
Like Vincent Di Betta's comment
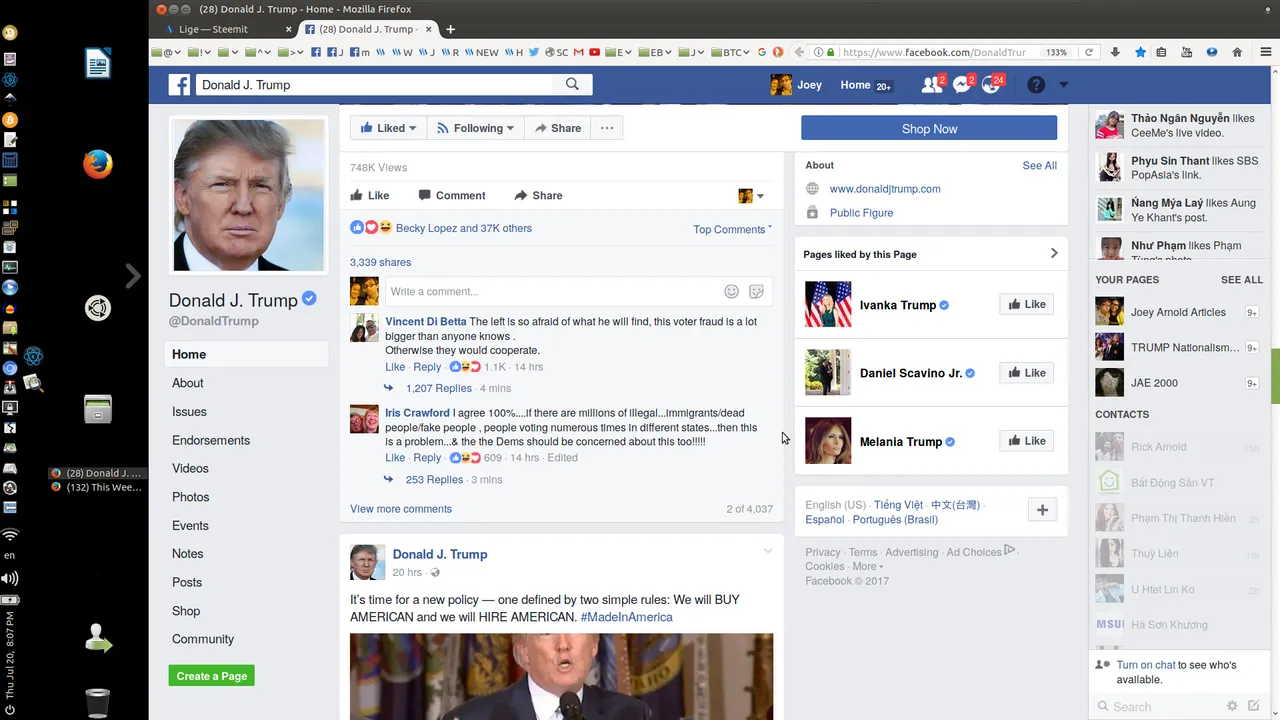[x=395, y=367]
